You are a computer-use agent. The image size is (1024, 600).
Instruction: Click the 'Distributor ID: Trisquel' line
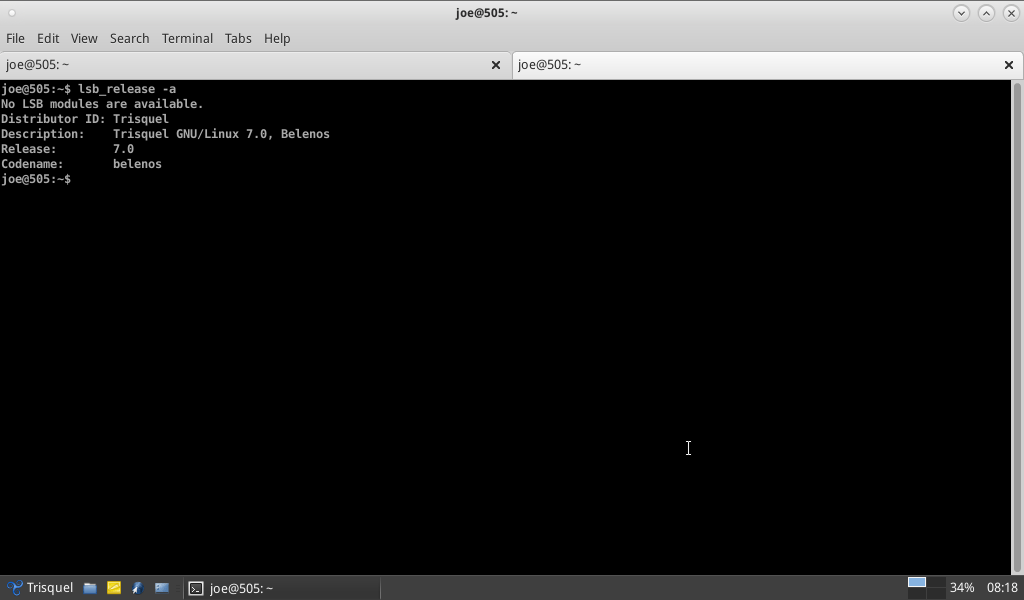click(x=85, y=119)
